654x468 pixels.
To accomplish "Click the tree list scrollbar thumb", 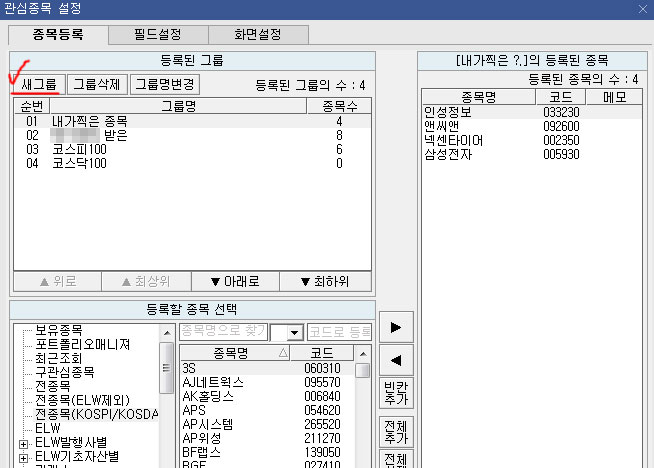I will click(167, 368).
